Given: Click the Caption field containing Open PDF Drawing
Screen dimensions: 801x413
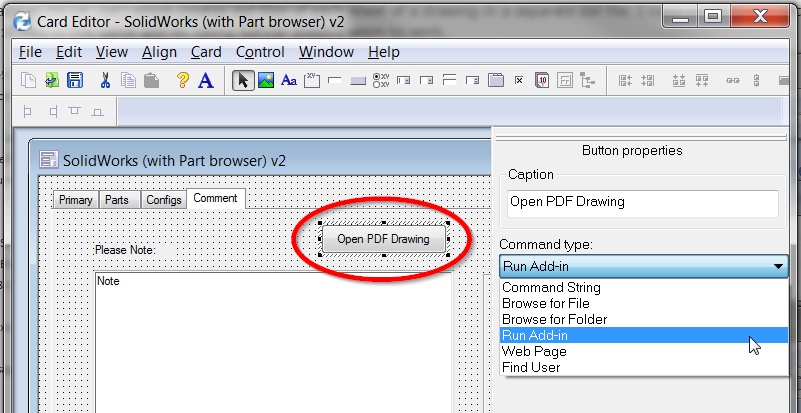Looking at the screenshot, I should click(x=643, y=202).
